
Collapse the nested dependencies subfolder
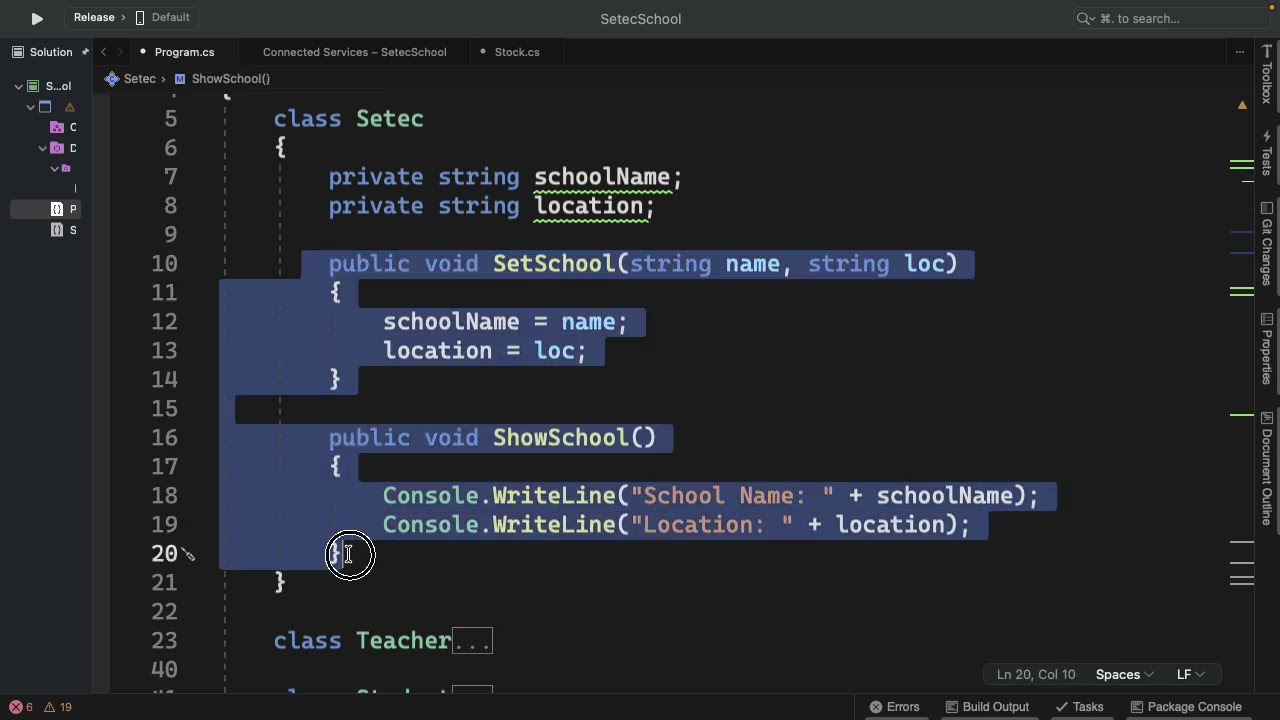click(x=54, y=168)
